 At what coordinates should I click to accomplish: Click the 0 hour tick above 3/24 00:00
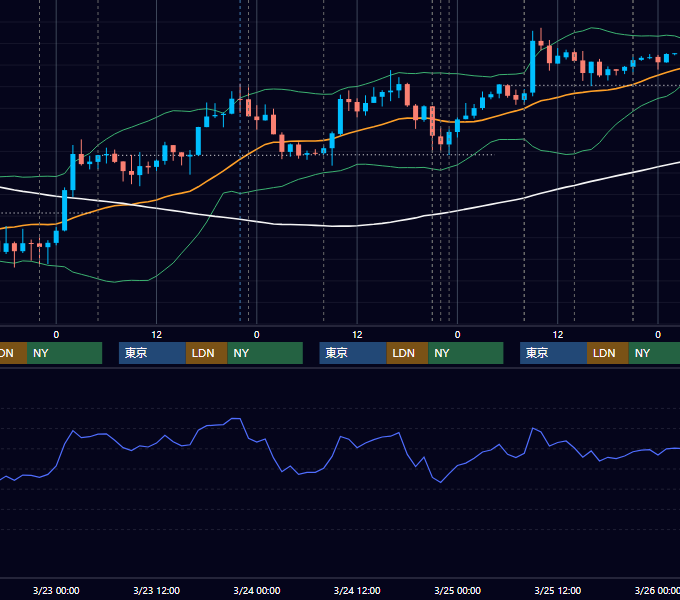coord(257,335)
